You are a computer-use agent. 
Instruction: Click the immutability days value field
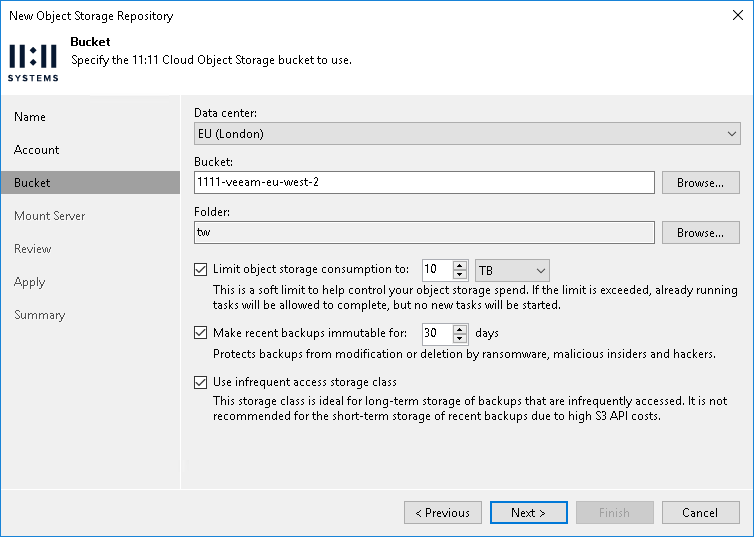pyautogui.click(x=437, y=334)
